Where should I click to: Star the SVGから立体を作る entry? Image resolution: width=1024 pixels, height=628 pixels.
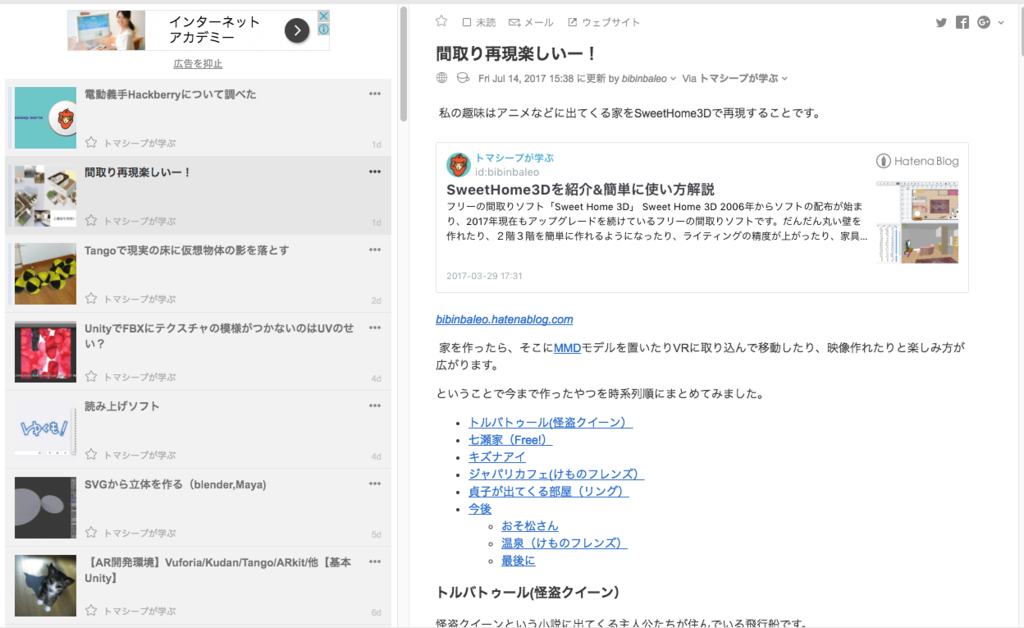tap(91, 532)
